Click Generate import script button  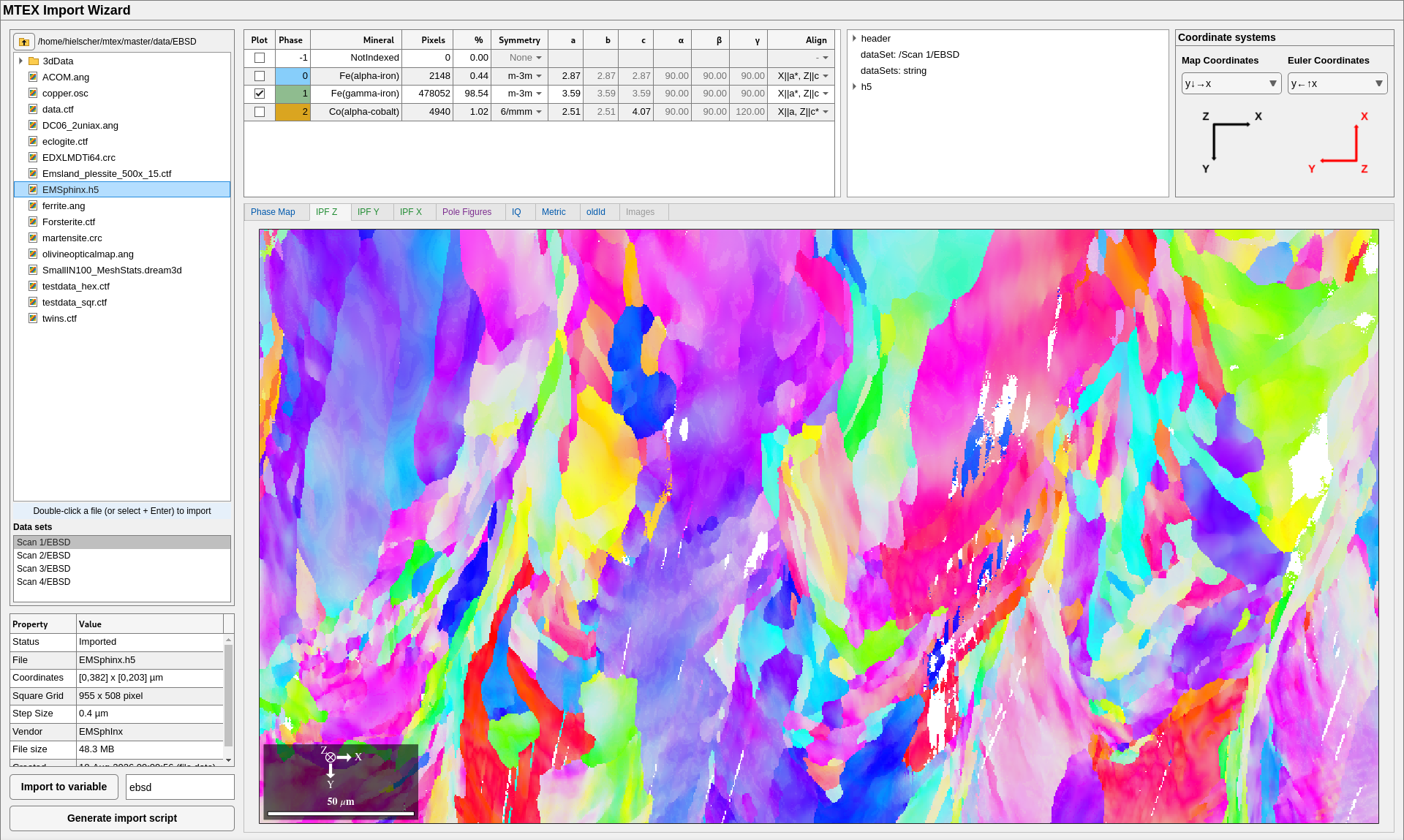tap(122, 818)
